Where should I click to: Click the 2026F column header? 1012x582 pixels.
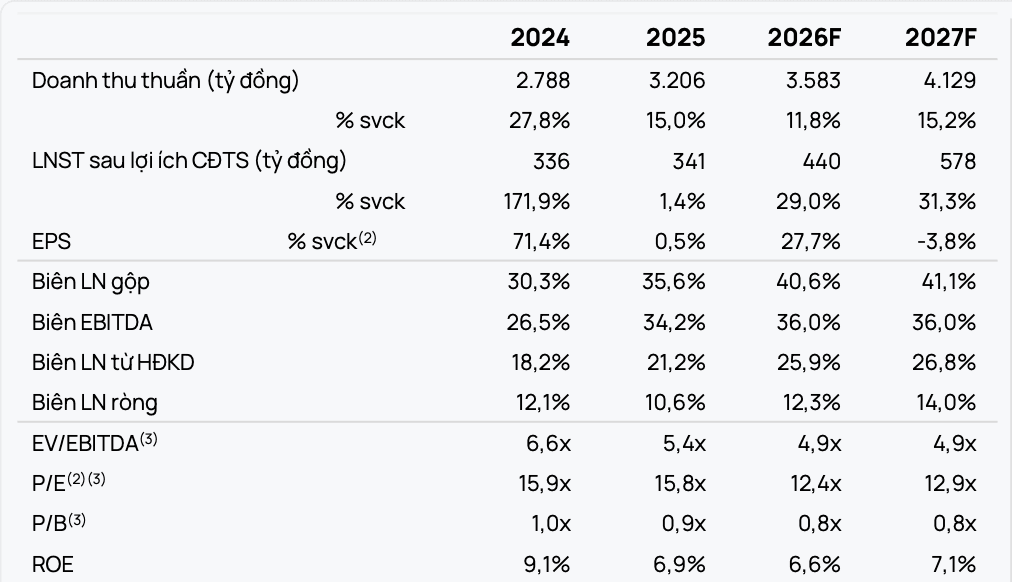tap(804, 37)
